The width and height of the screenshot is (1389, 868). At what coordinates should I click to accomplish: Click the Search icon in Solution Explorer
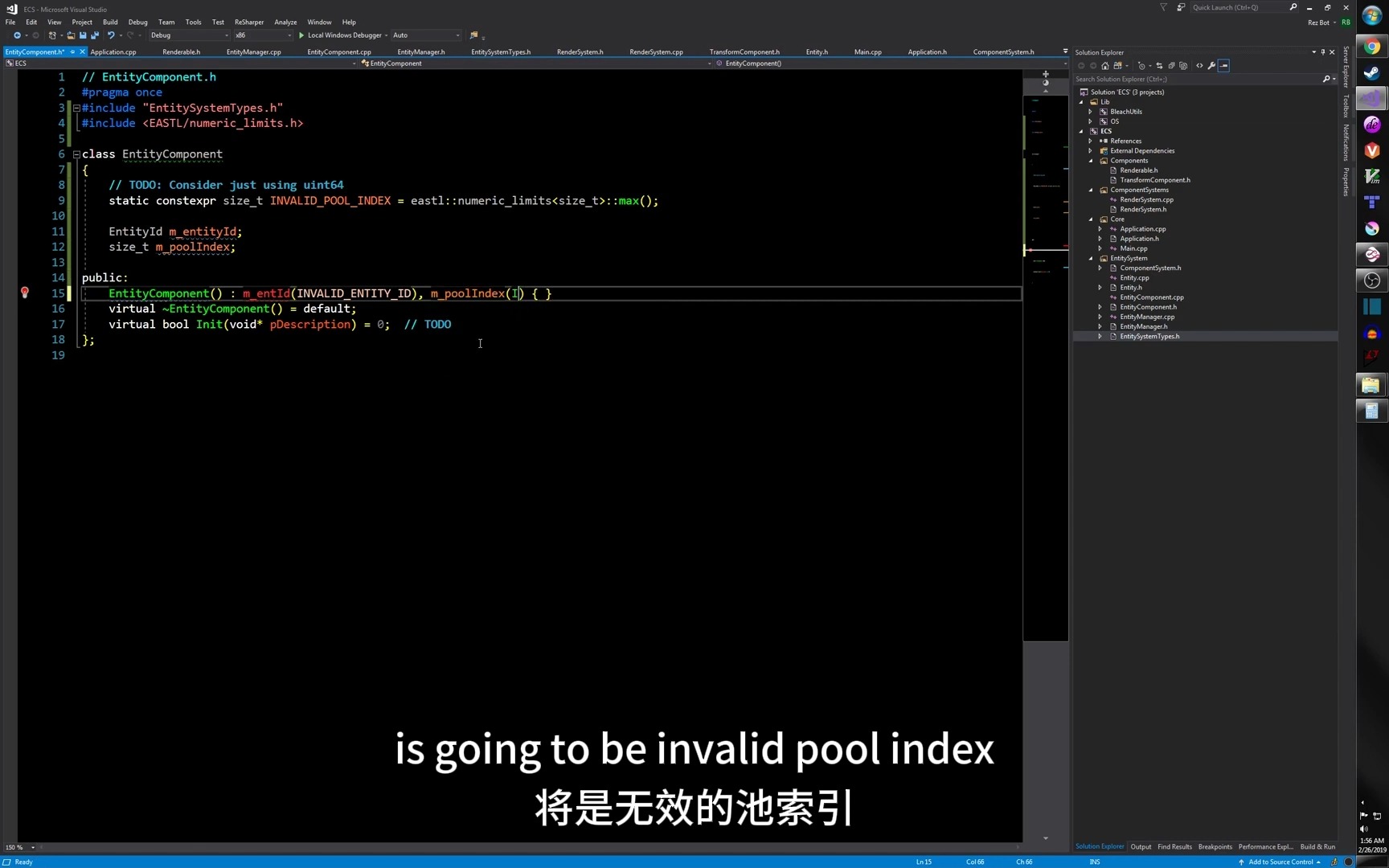pyautogui.click(x=1327, y=79)
